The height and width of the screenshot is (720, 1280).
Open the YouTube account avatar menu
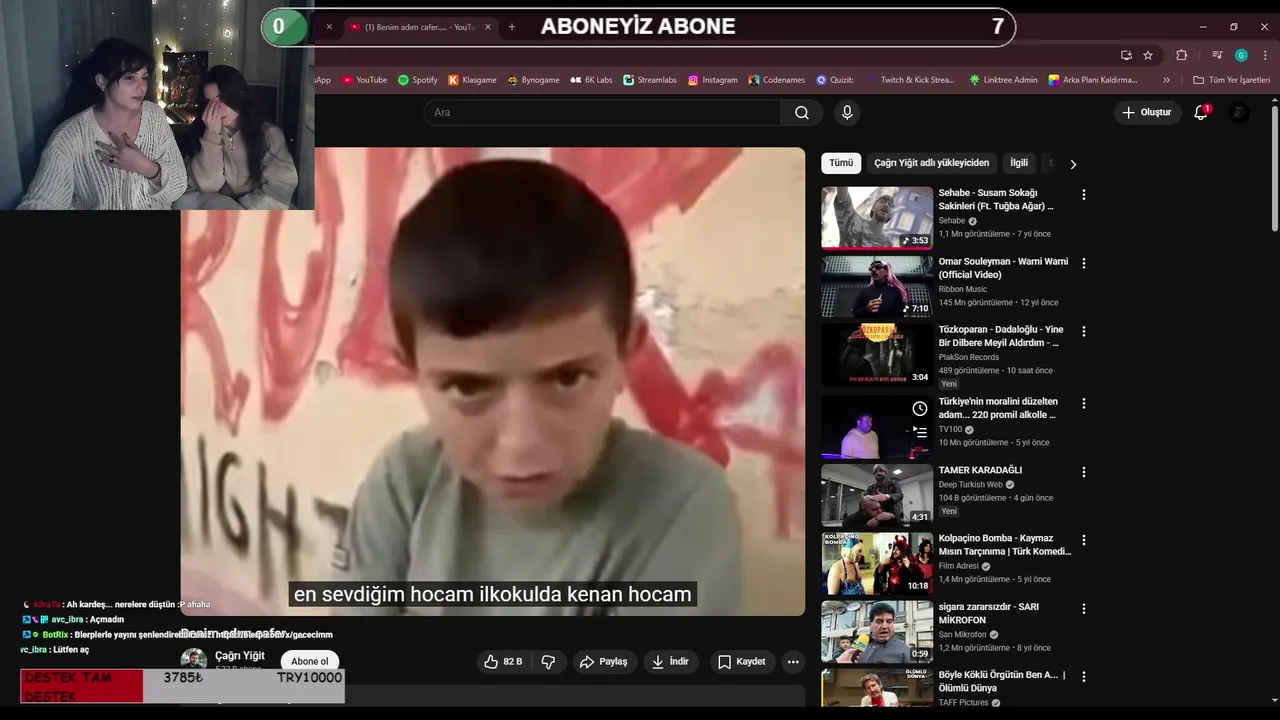pos(1239,113)
